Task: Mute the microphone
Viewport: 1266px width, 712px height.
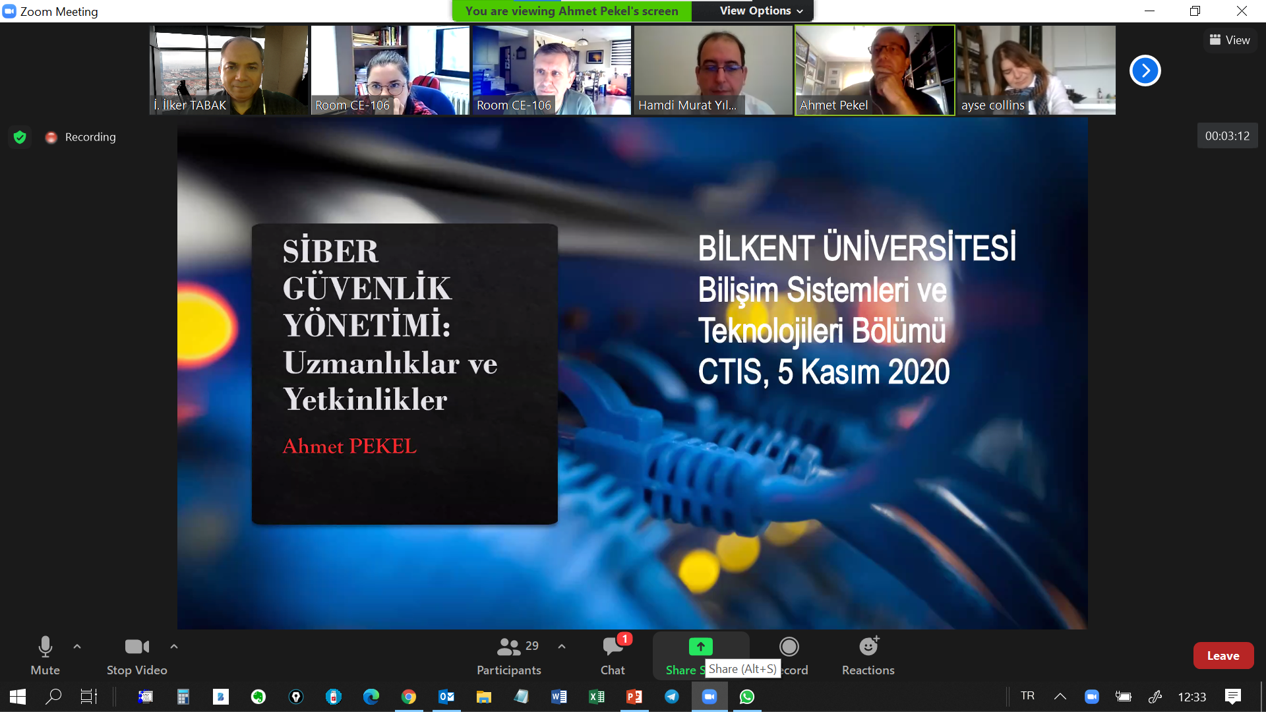Action: [45, 654]
